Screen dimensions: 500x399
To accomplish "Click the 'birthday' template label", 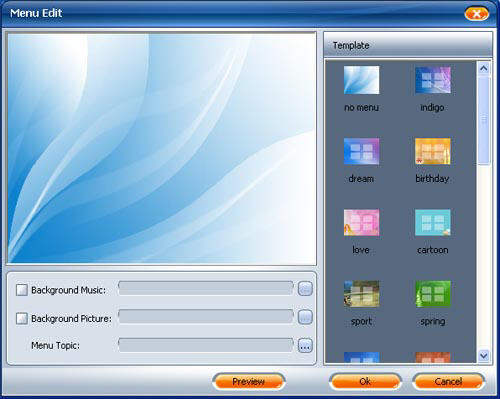I will 432,179.
